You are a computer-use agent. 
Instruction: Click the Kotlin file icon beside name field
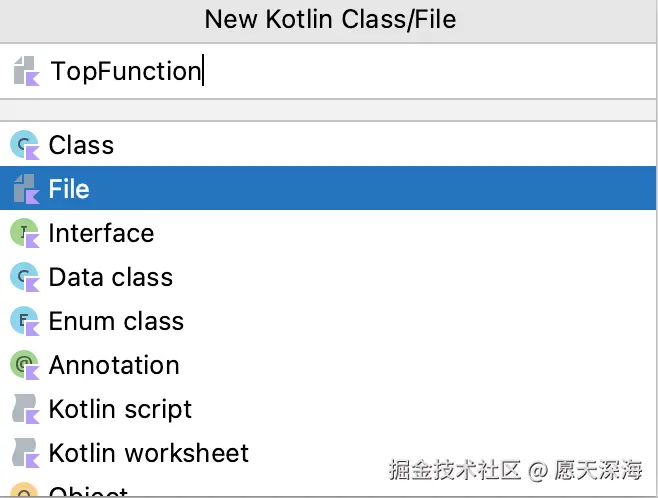coord(25,72)
